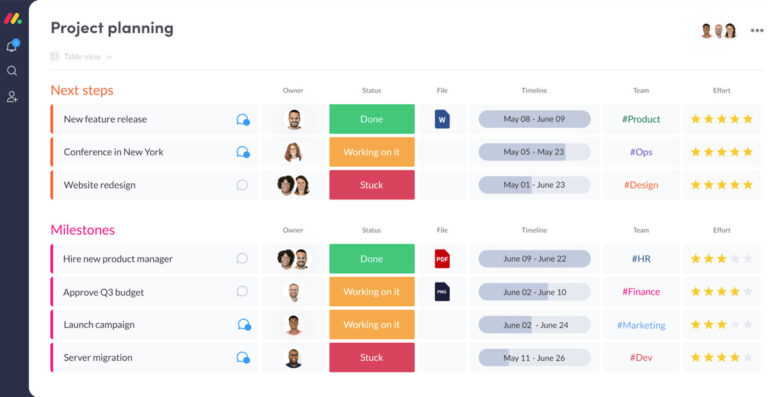Click the June 02 - June 10 timeline
Image resolution: width=768 pixels, height=397 pixels.
534,292
